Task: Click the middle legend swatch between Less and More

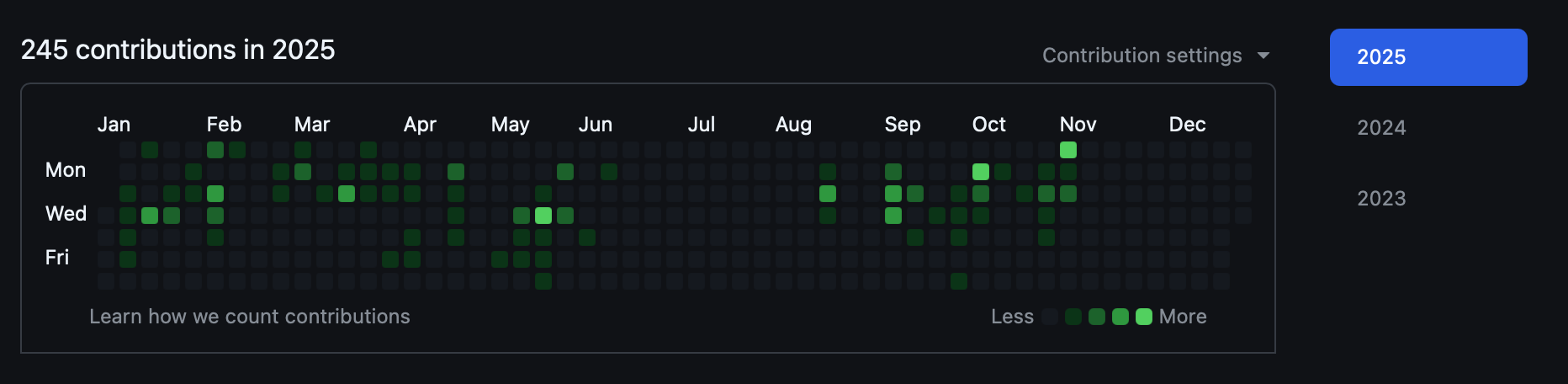Action: pyautogui.click(x=1097, y=317)
